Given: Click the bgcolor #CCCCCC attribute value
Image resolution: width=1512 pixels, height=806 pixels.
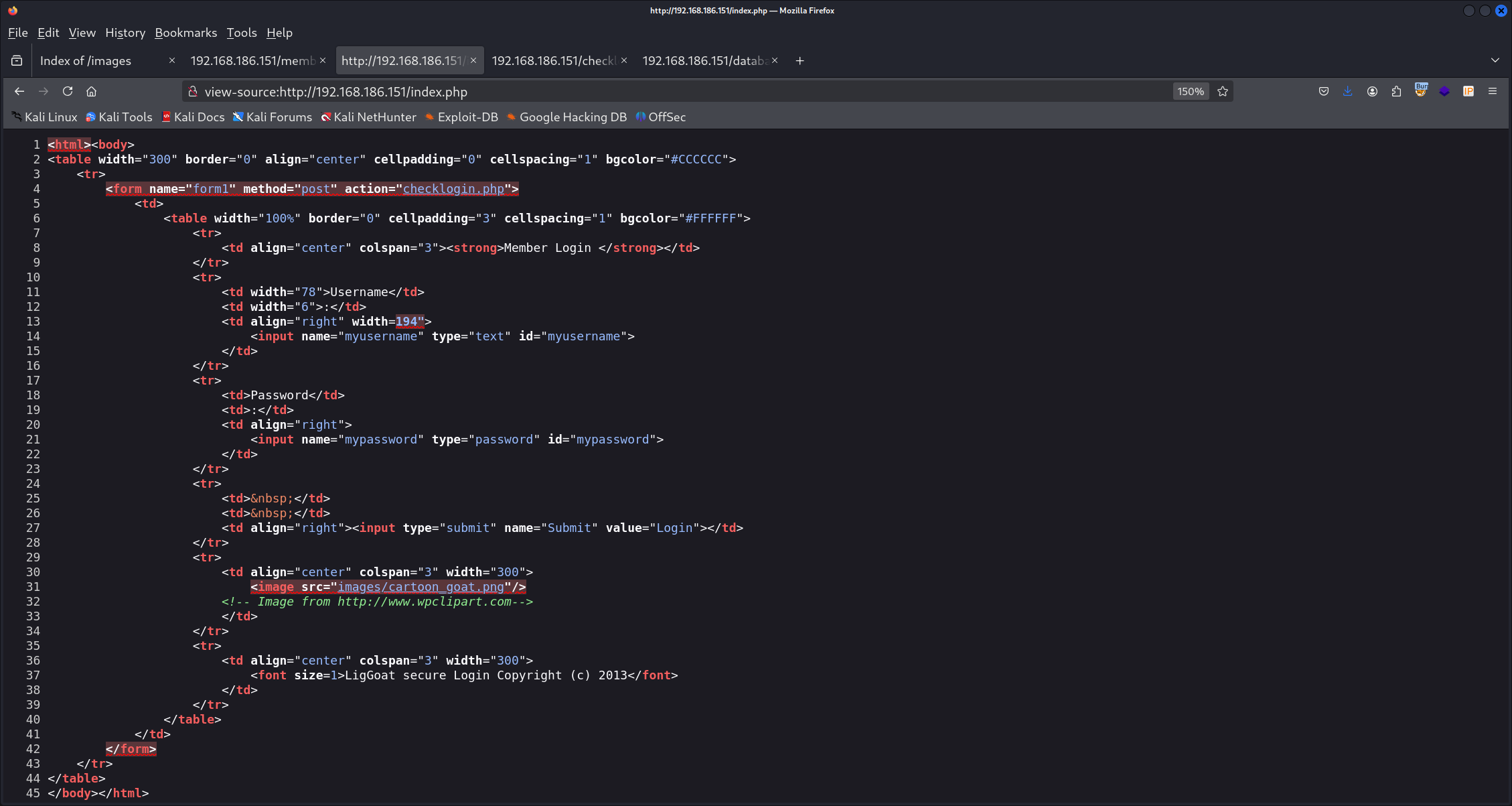Looking at the screenshot, I should tap(696, 159).
